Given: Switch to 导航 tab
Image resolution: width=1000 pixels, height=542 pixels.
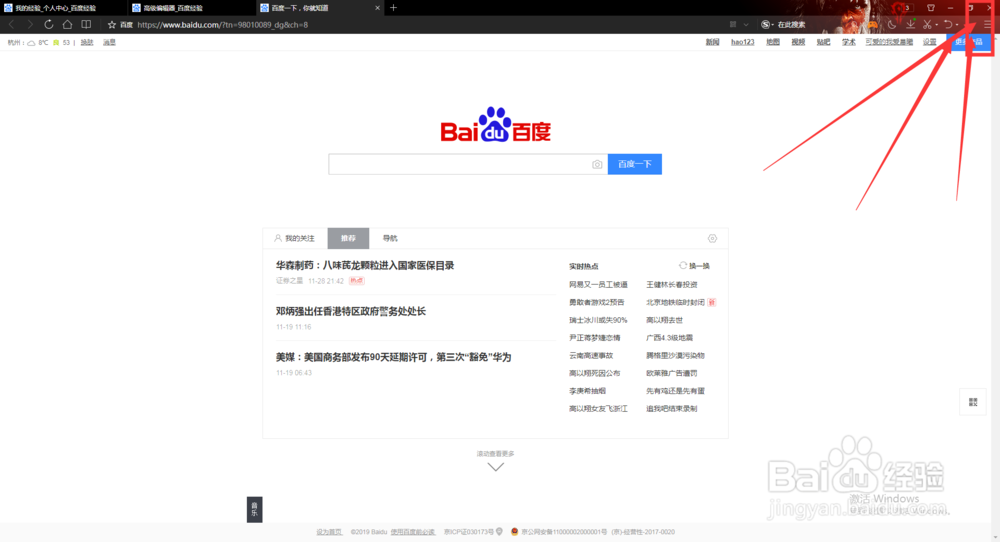Looking at the screenshot, I should [390, 238].
